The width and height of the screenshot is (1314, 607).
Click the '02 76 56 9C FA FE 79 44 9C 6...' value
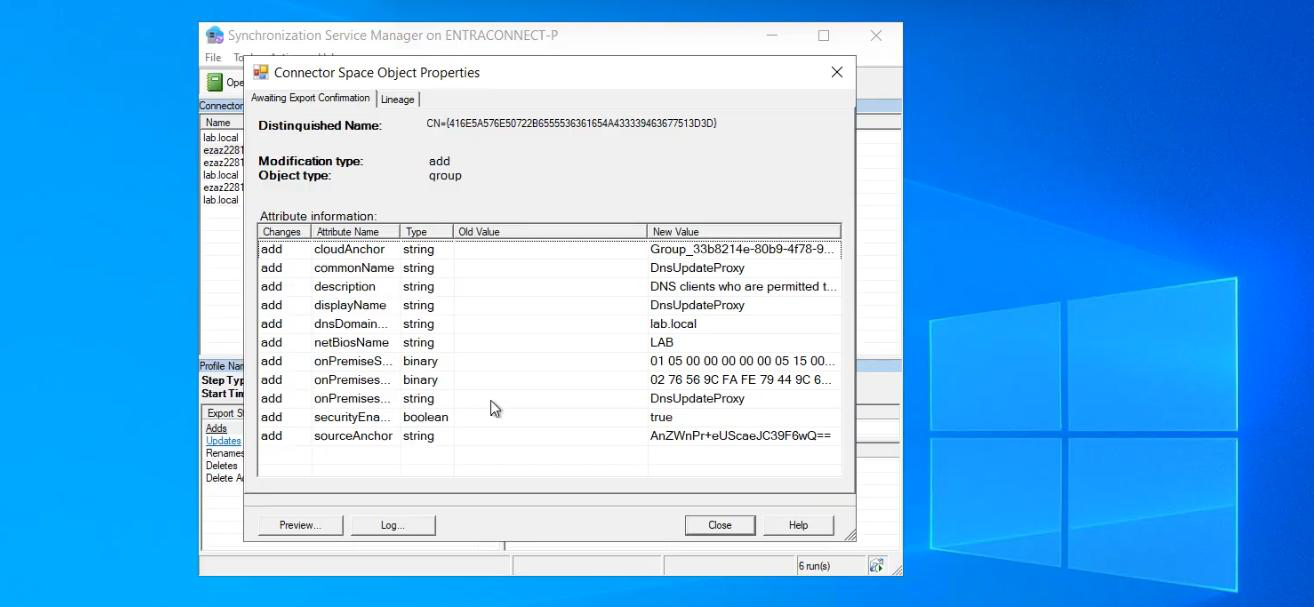pos(741,380)
